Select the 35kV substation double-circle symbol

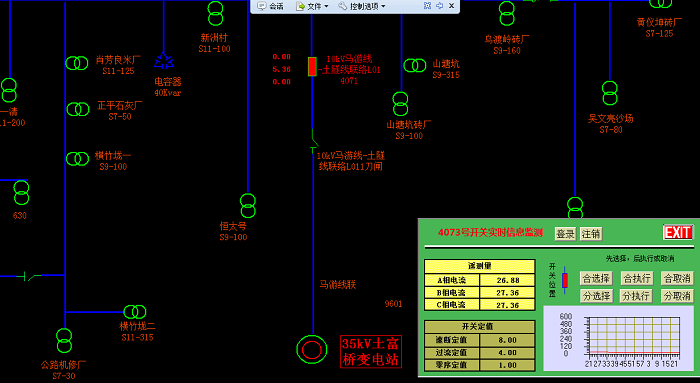tap(312, 349)
